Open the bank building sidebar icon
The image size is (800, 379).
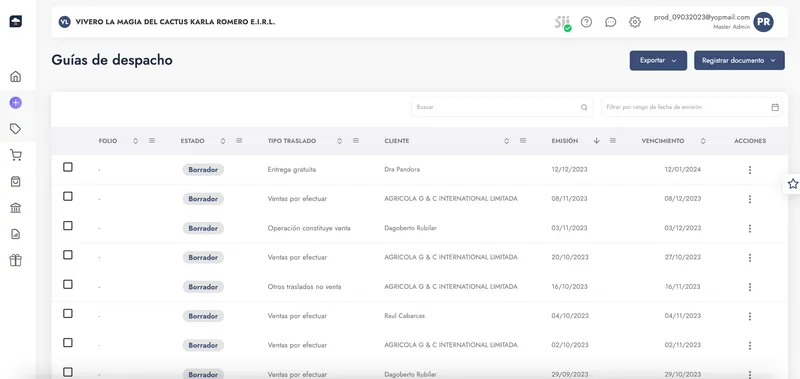16,208
